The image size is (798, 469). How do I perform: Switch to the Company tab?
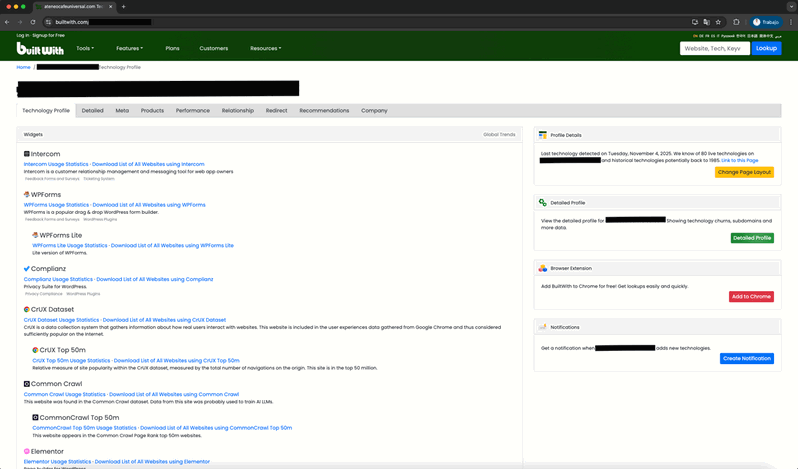[x=374, y=110]
